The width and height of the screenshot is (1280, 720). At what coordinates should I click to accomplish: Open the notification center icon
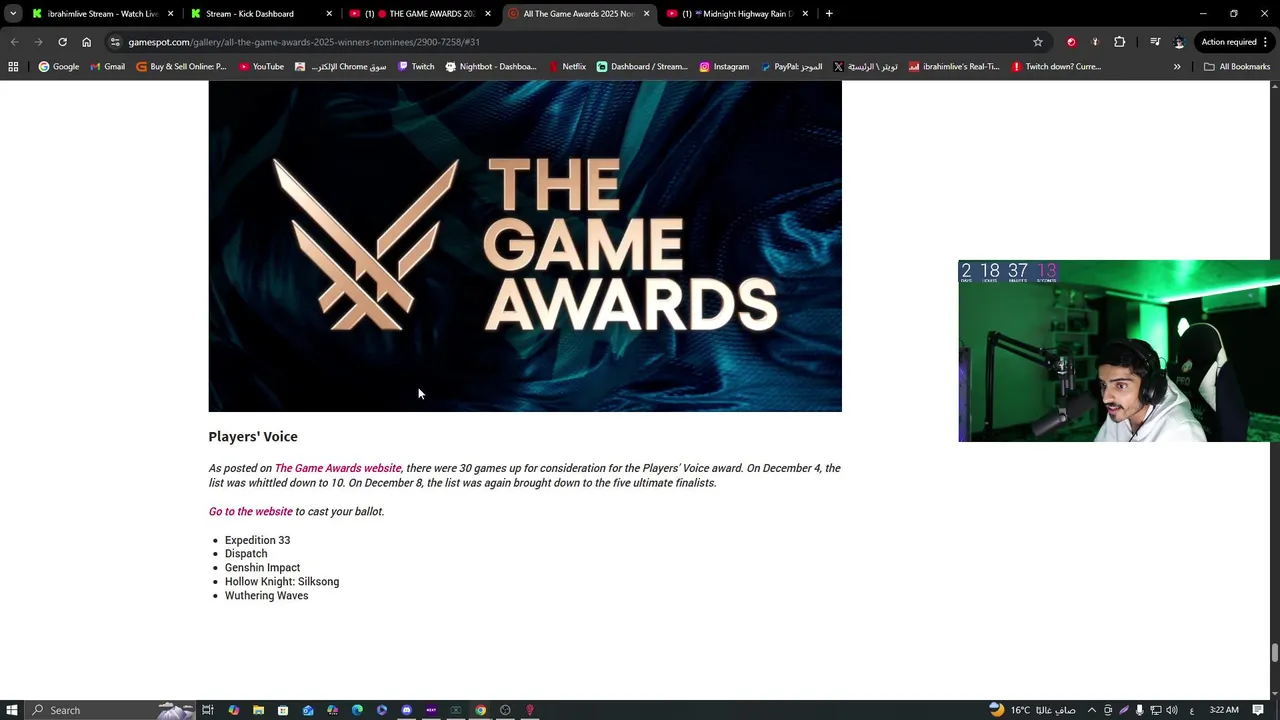(1258, 710)
